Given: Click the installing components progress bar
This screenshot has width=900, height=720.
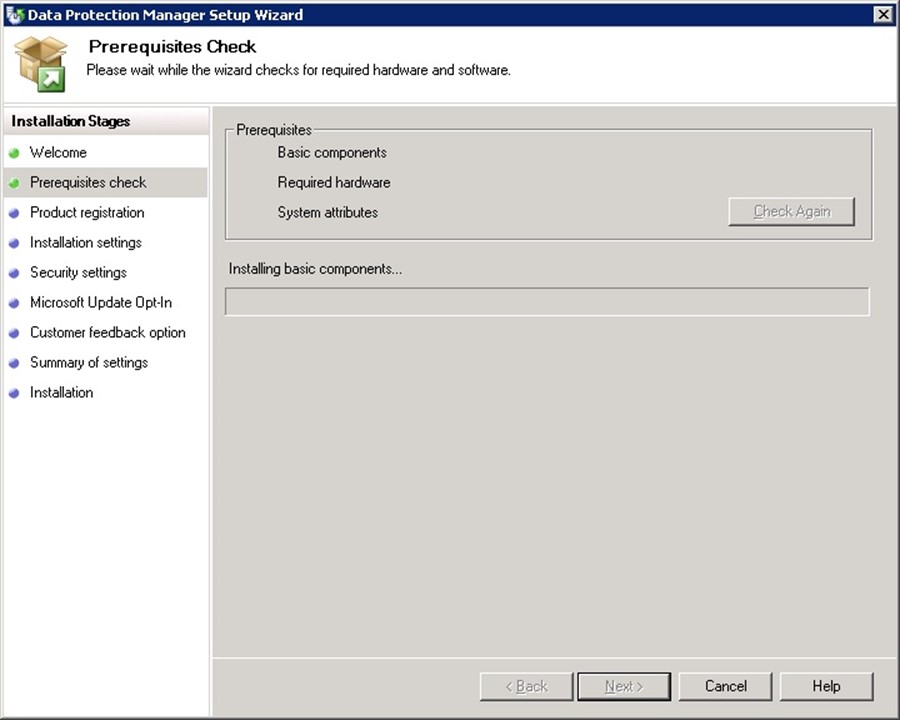Looking at the screenshot, I should point(547,302).
